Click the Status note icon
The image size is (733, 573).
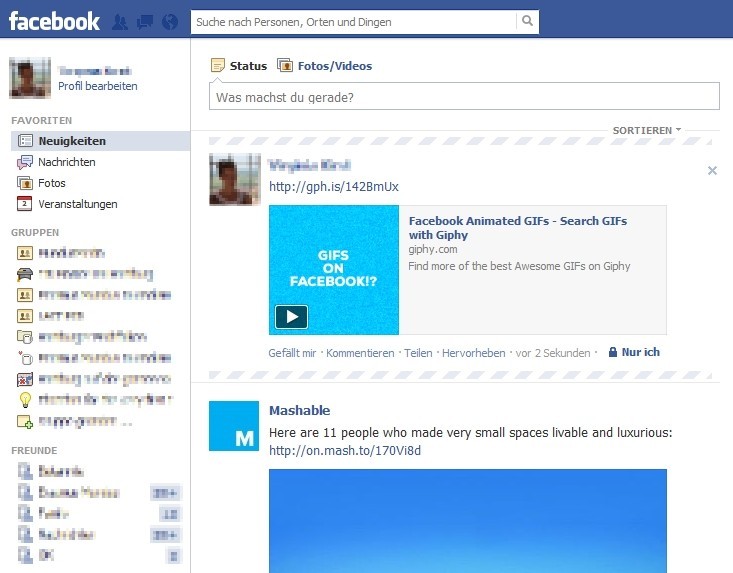pyautogui.click(x=217, y=65)
